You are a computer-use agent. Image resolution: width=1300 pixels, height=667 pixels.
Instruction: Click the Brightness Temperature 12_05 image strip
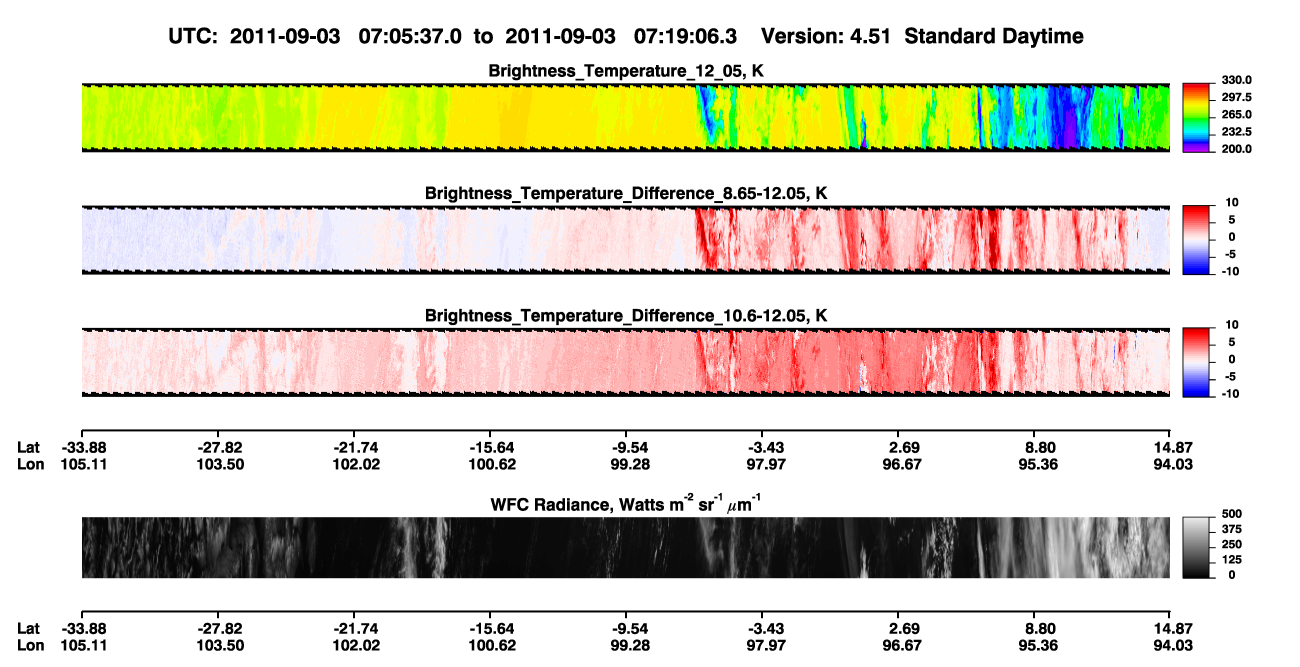[x=626, y=118]
